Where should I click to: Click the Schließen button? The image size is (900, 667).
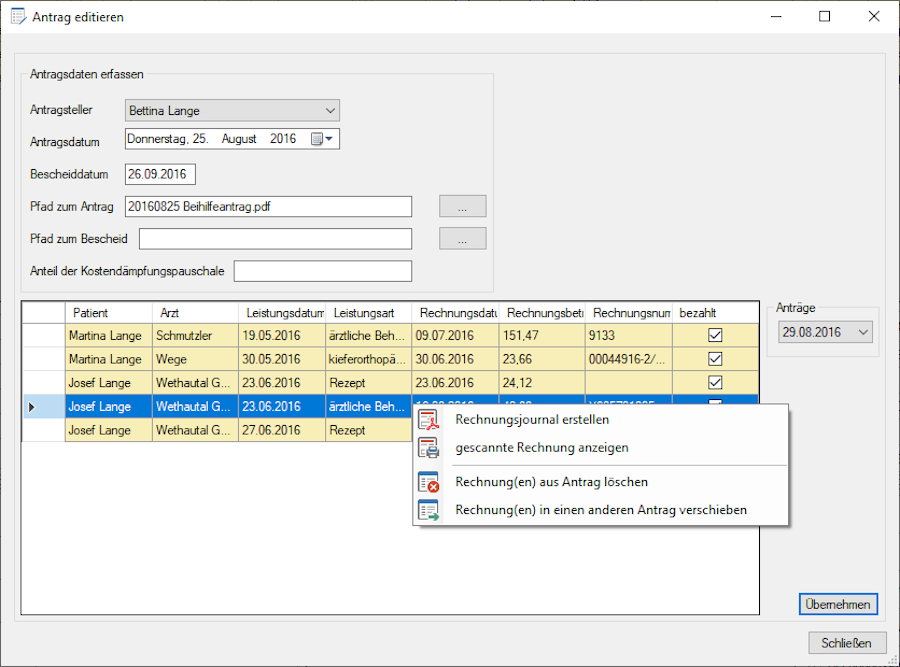pyautogui.click(x=846, y=643)
